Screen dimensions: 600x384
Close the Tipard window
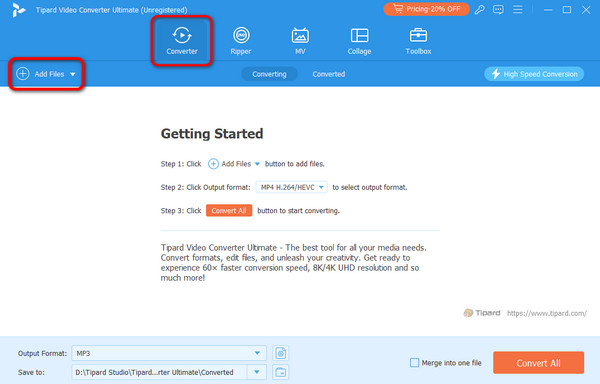click(586, 10)
